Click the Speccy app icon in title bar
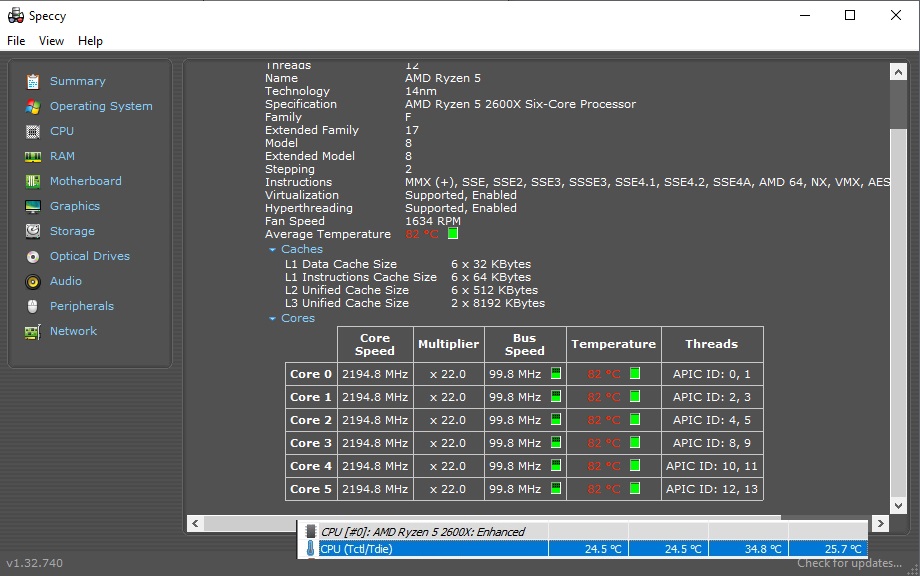Screen dimensions: 920x576 (x=16, y=15)
